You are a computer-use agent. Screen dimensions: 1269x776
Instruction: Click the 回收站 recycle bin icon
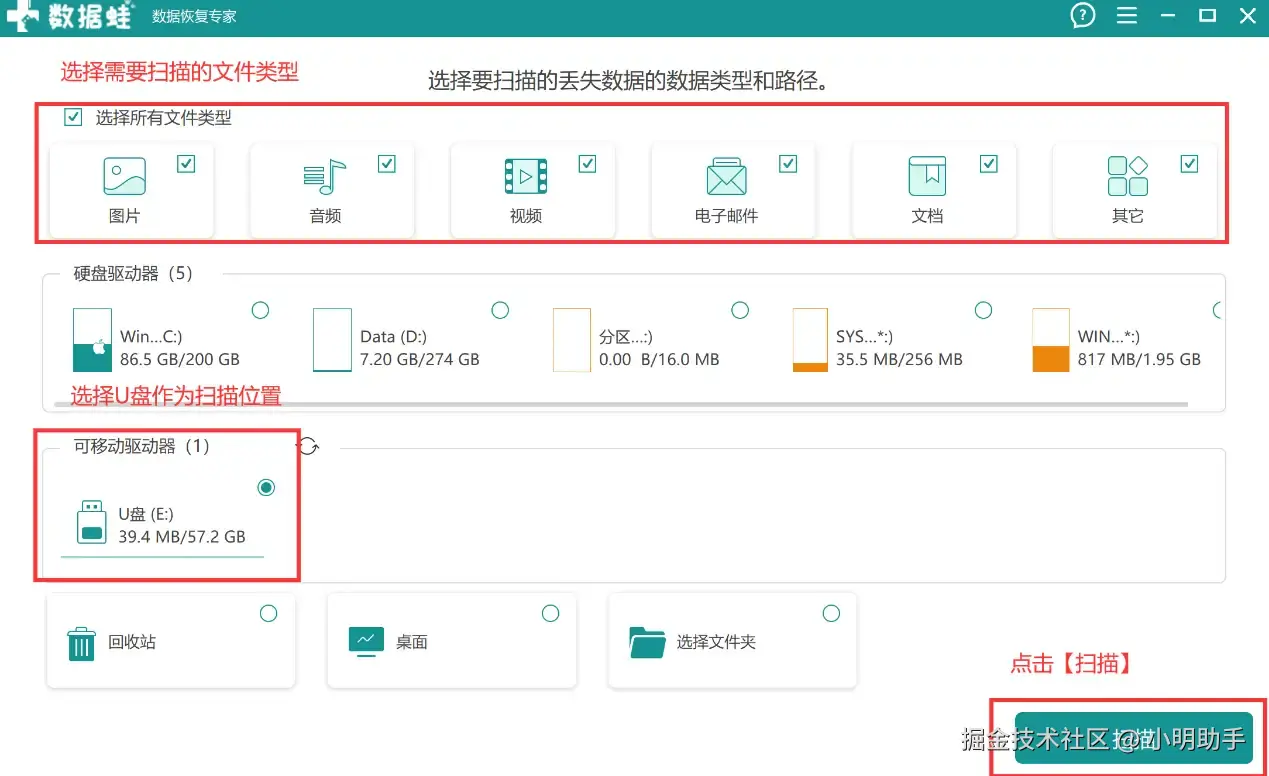[x=81, y=643]
